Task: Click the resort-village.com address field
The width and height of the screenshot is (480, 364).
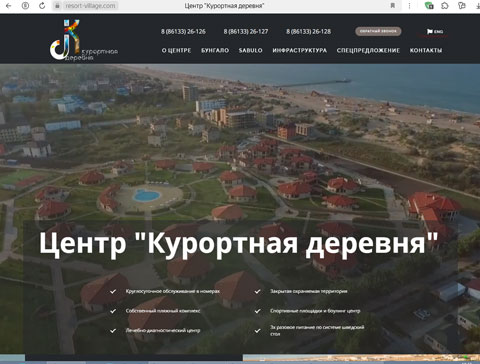Action: pos(90,6)
